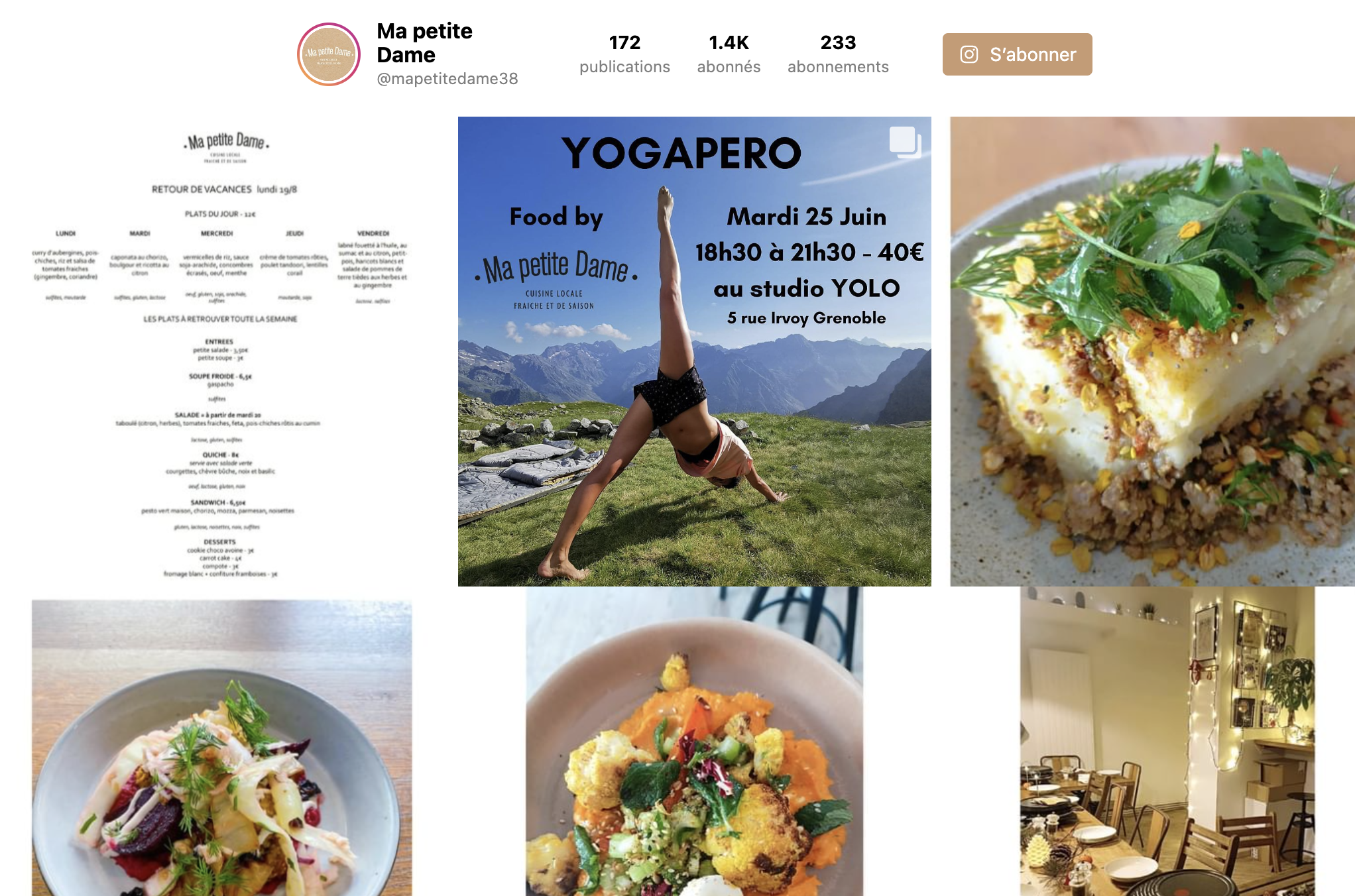Open the 172 publications count
Viewport: 1355px width, 896px height.
(x=624, y=54)
